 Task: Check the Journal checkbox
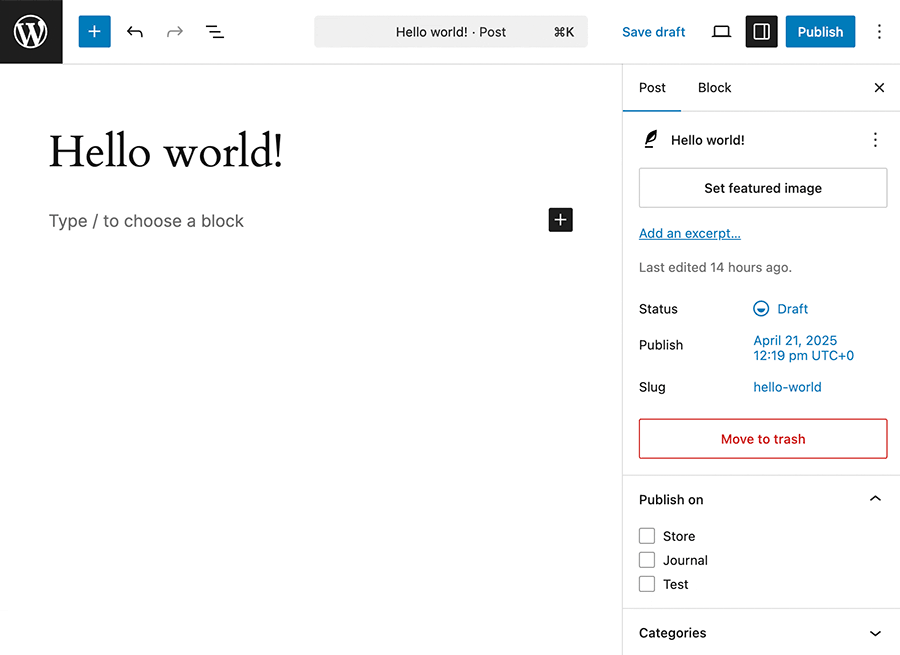647,560
